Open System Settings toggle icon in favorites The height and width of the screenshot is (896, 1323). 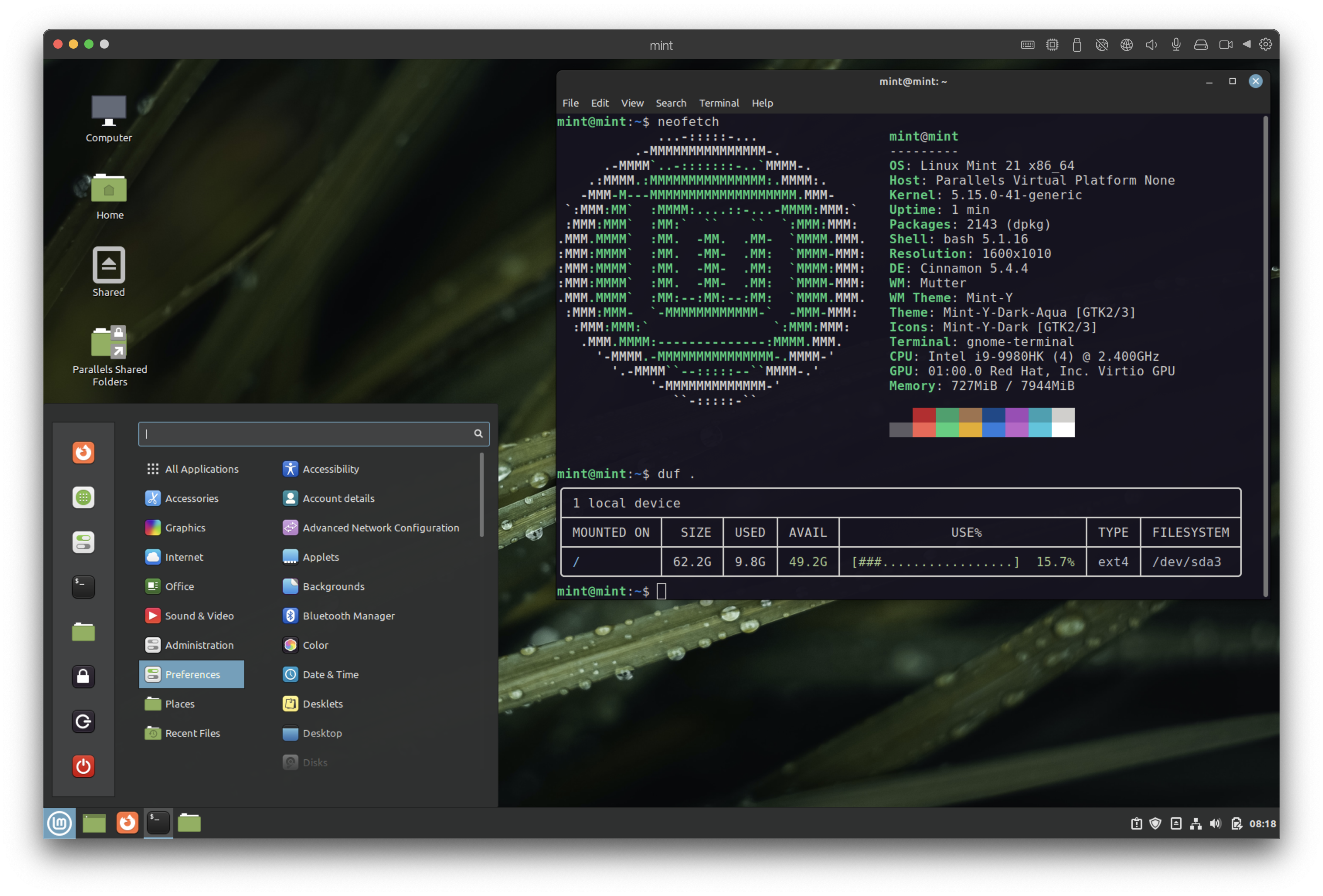tap(83, 542)
